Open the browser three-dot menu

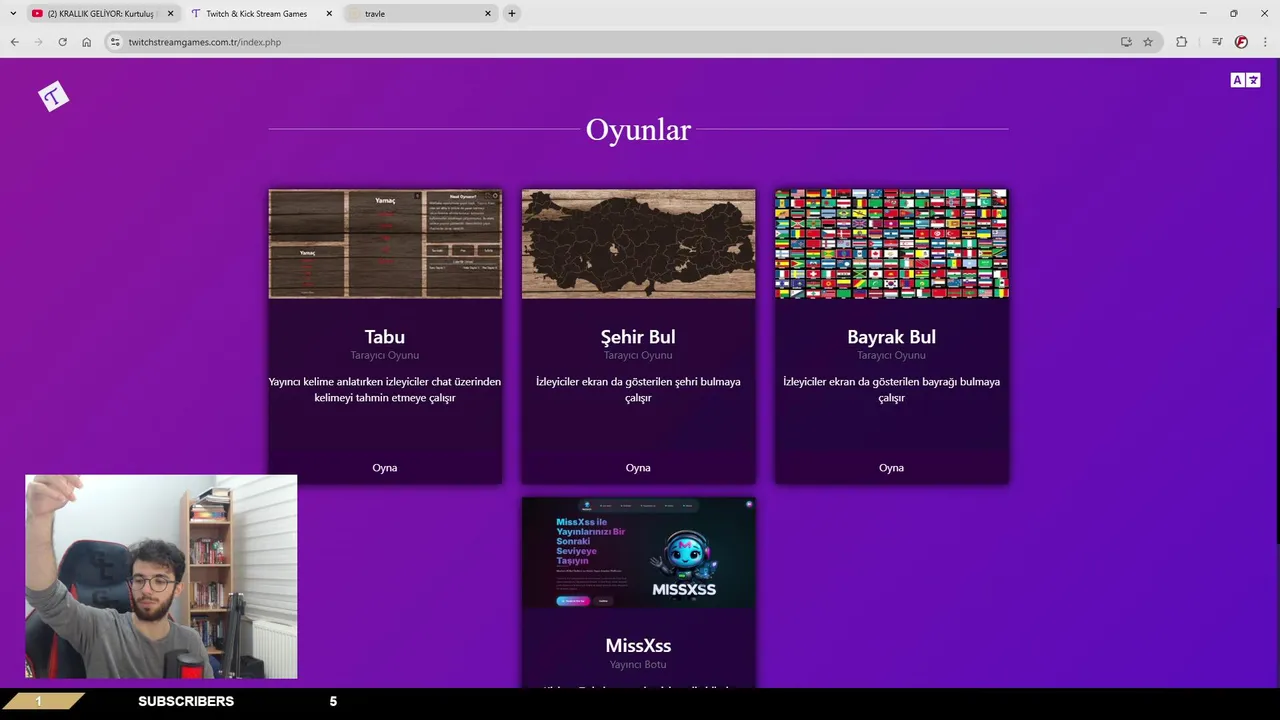(x=1265, y=42)
